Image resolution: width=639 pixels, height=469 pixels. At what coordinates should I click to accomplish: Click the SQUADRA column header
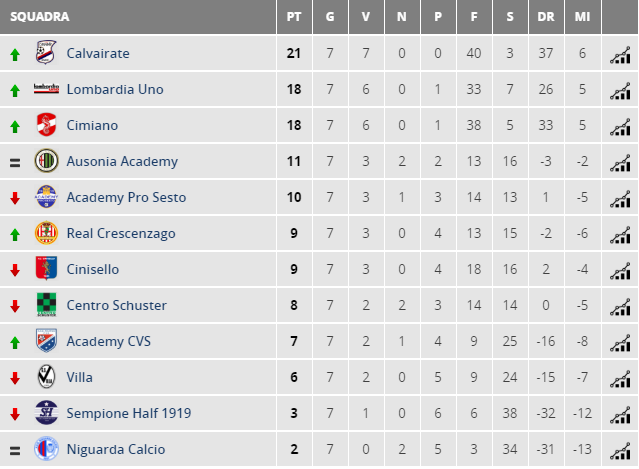[x=40, y=17]
